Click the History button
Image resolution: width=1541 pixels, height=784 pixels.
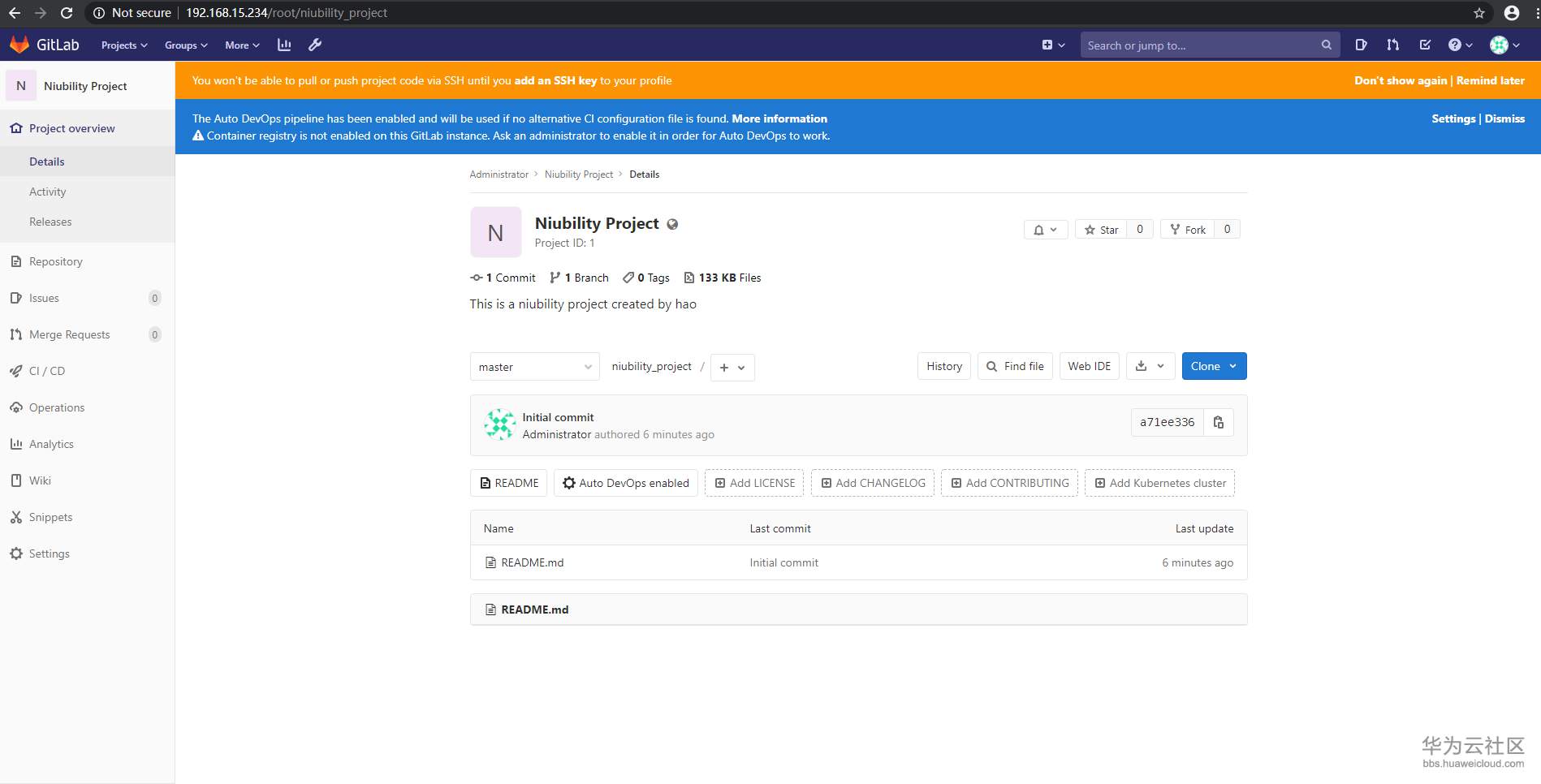[944, 366]
